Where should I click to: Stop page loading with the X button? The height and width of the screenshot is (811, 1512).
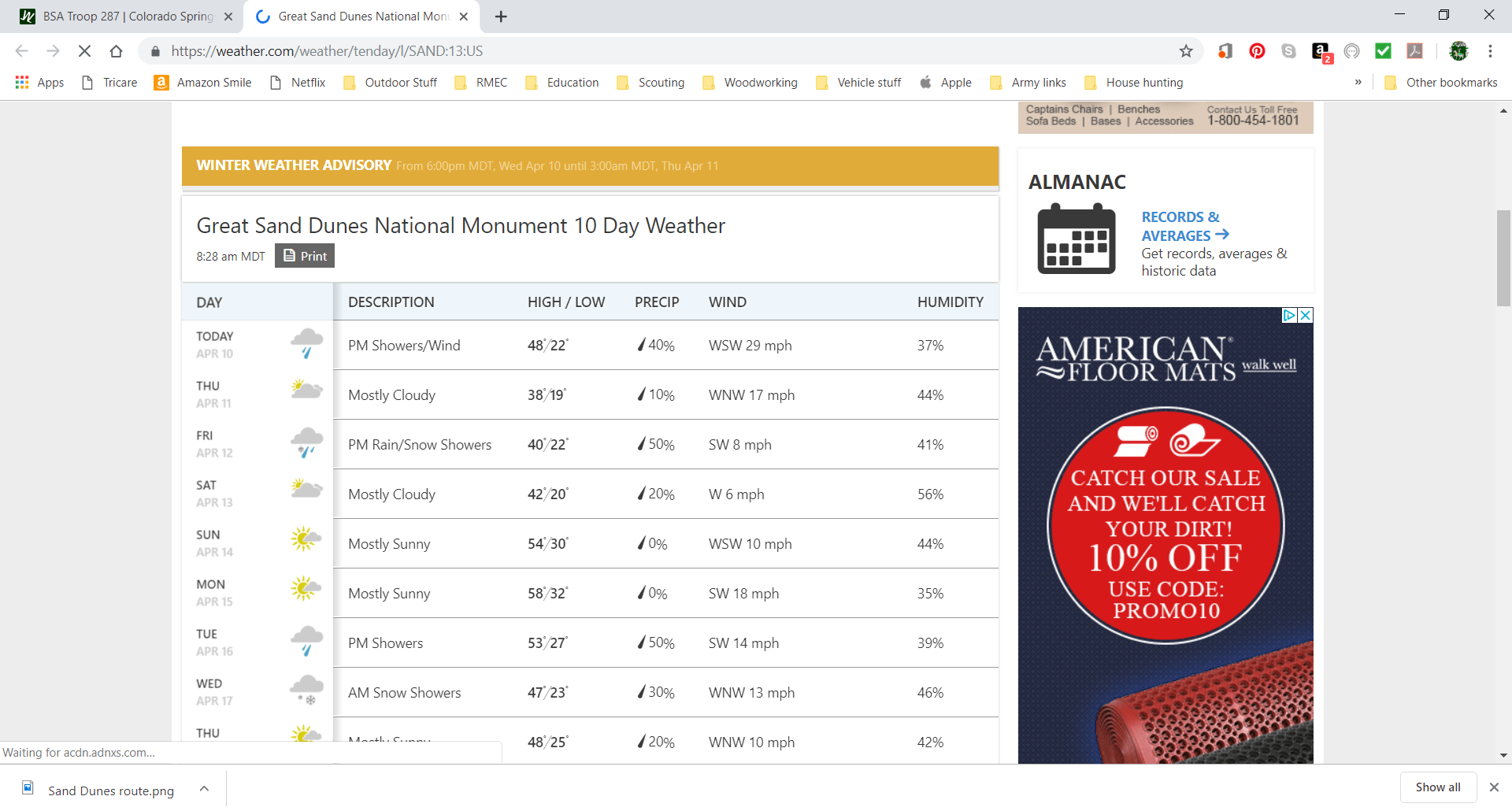click(x=84, y=51)
